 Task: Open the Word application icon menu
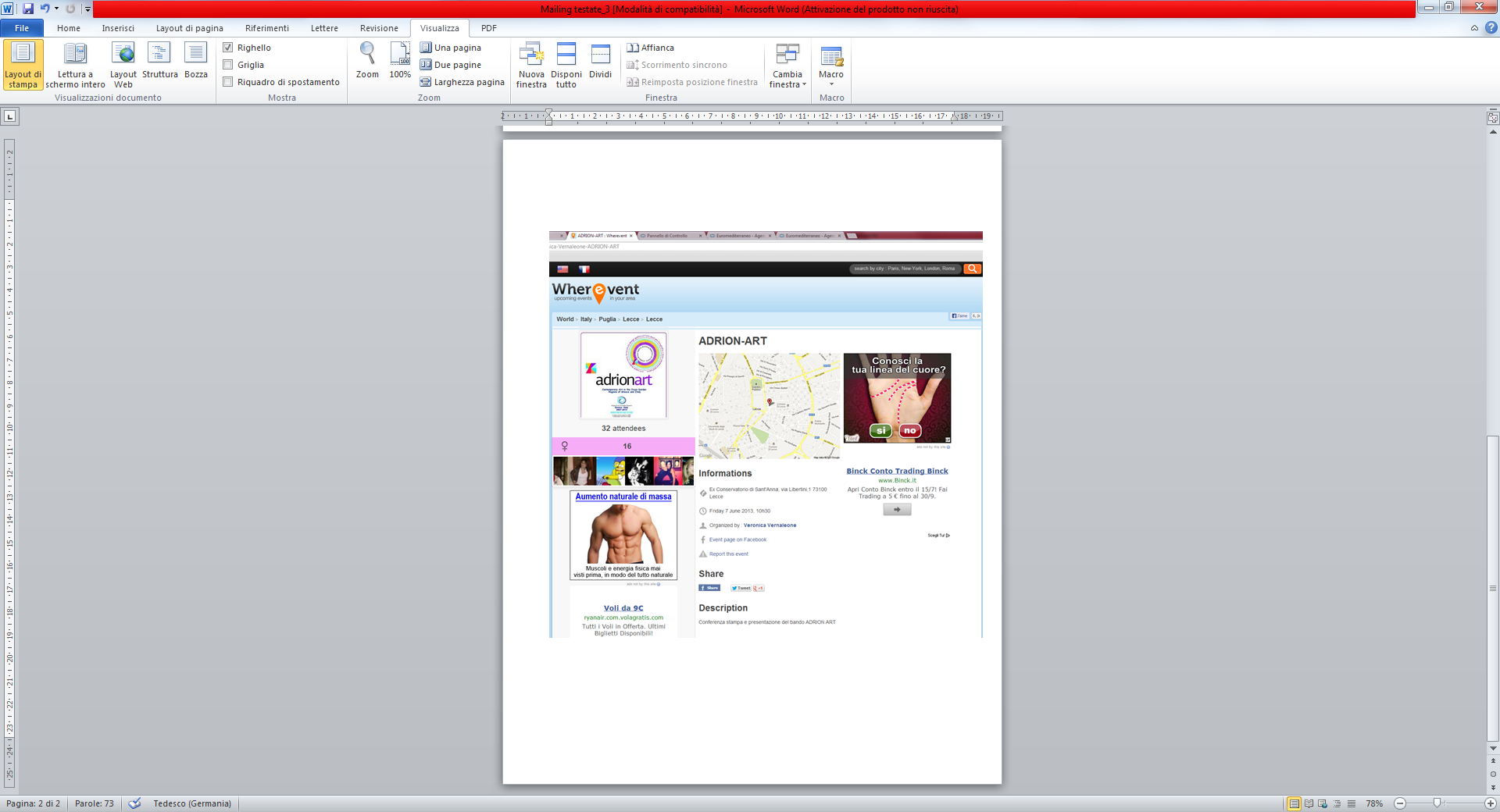(8, 9)
